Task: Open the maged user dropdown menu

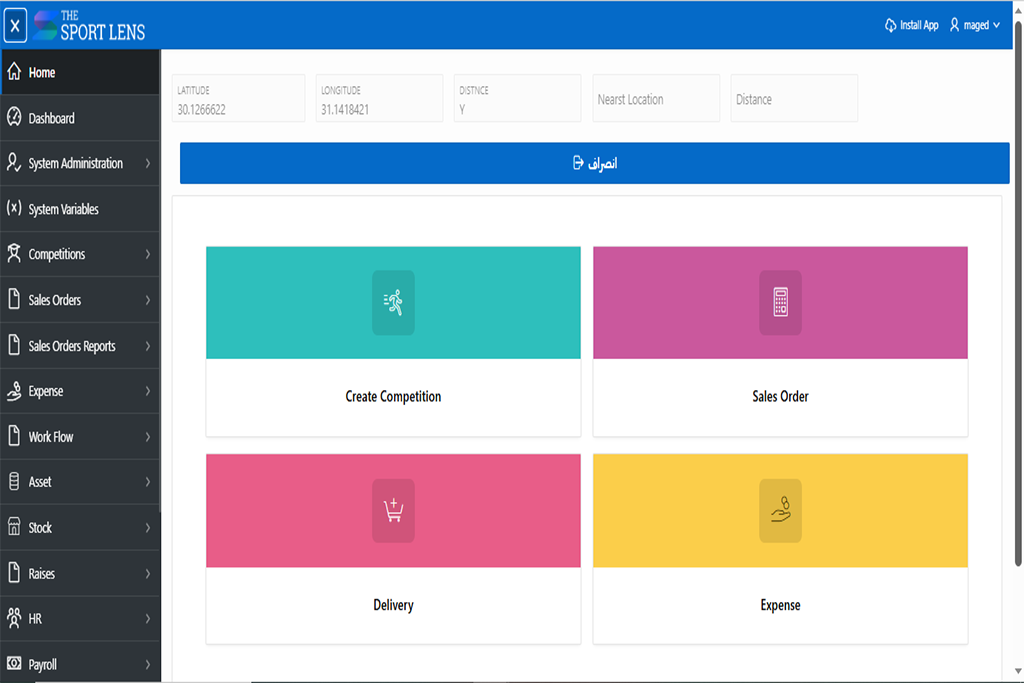Action: (975, 25)
